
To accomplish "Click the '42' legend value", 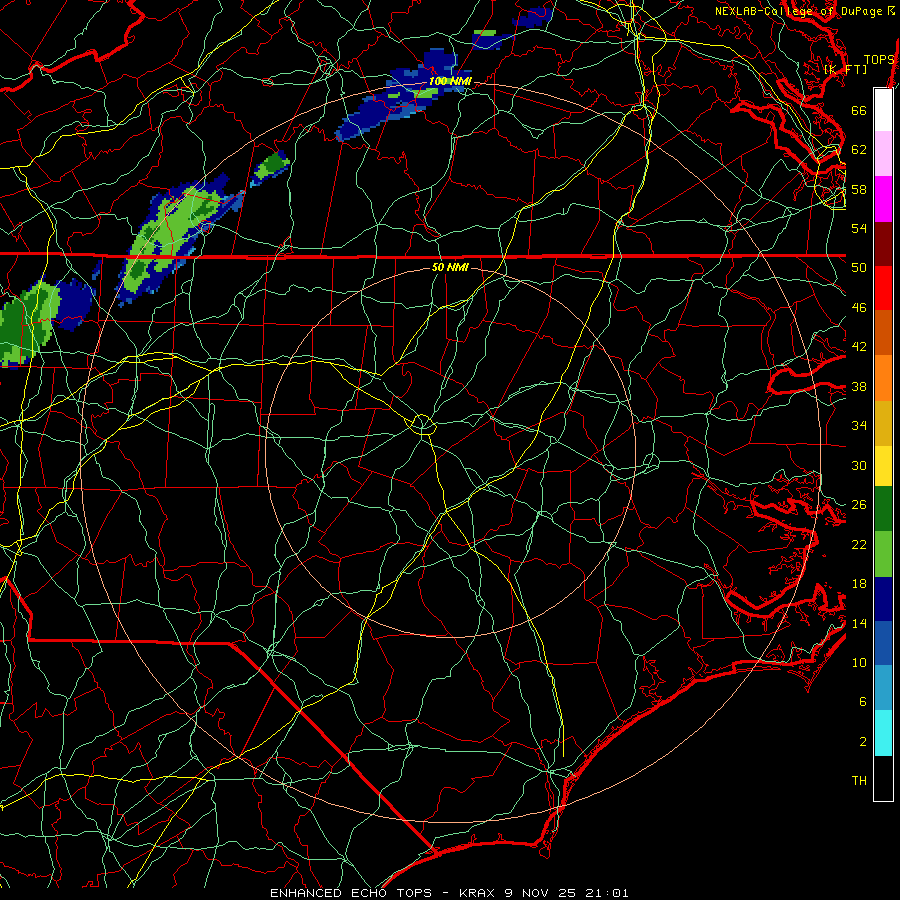I will click(x=859, y=347).
